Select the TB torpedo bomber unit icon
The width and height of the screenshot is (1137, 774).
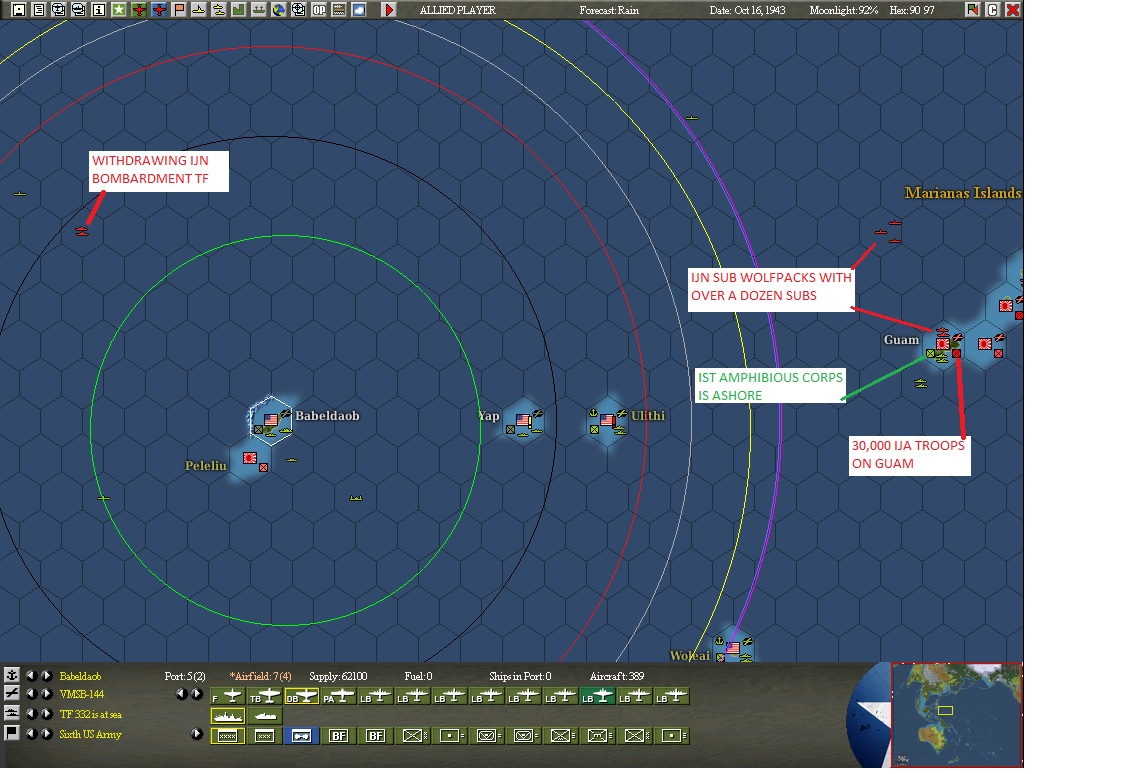[265, 696]
